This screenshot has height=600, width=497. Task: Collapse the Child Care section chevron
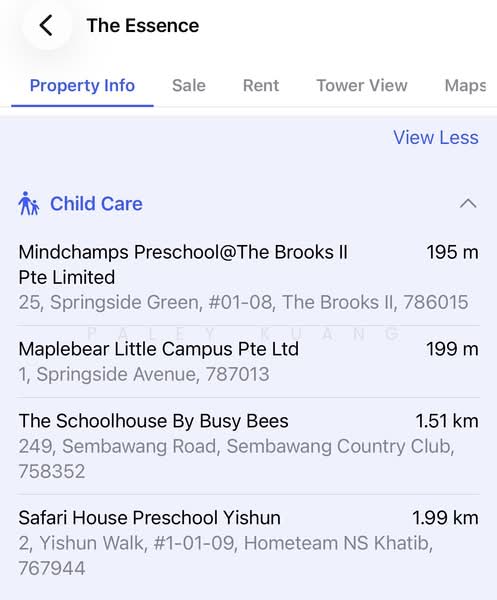(468, 204)
